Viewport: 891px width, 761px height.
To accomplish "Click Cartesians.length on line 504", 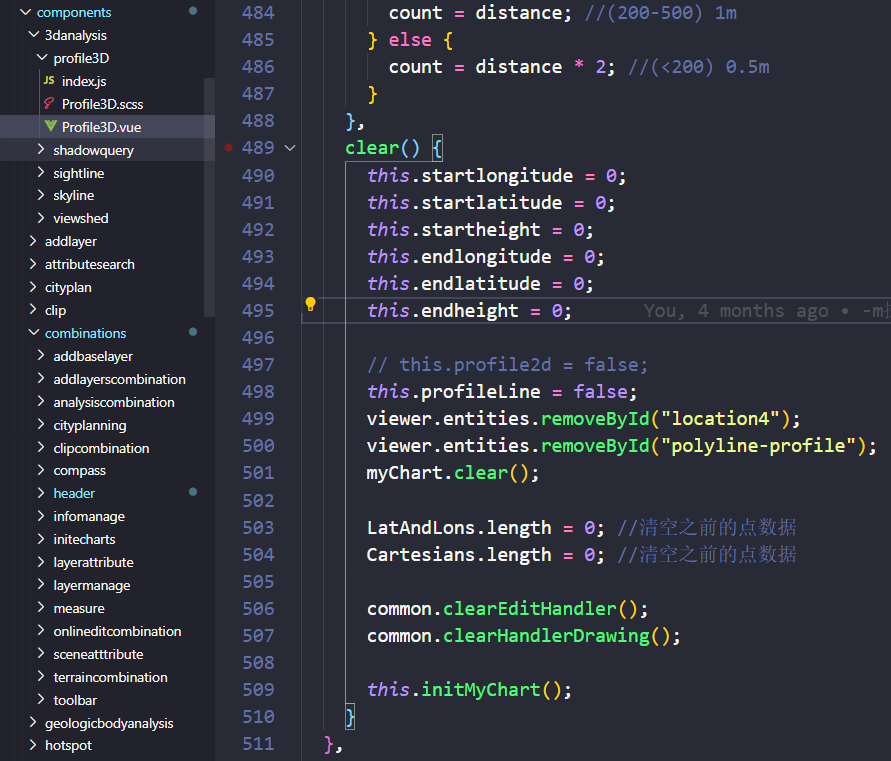I will [459, 555].
